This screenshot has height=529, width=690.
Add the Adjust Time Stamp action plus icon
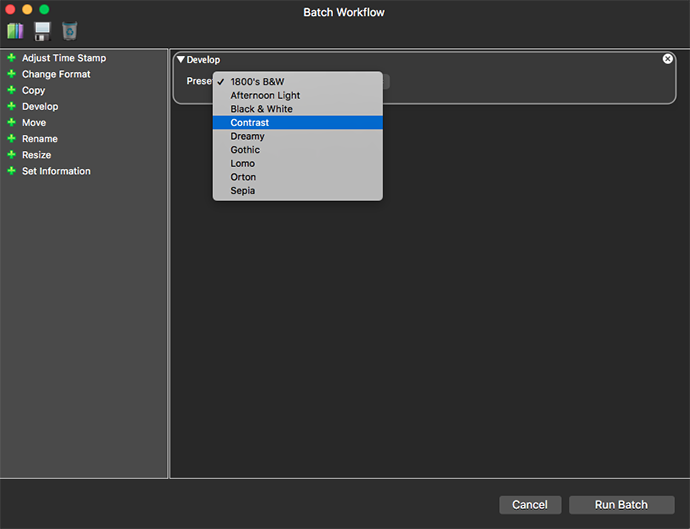point(11,58)
